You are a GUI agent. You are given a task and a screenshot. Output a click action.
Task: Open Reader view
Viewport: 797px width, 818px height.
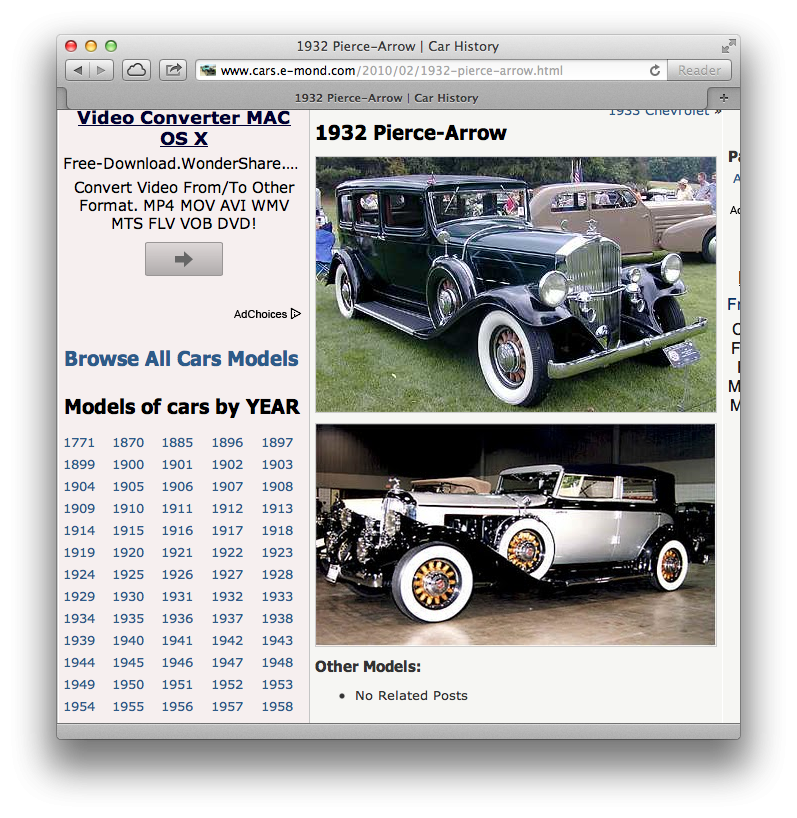point(699,70)
